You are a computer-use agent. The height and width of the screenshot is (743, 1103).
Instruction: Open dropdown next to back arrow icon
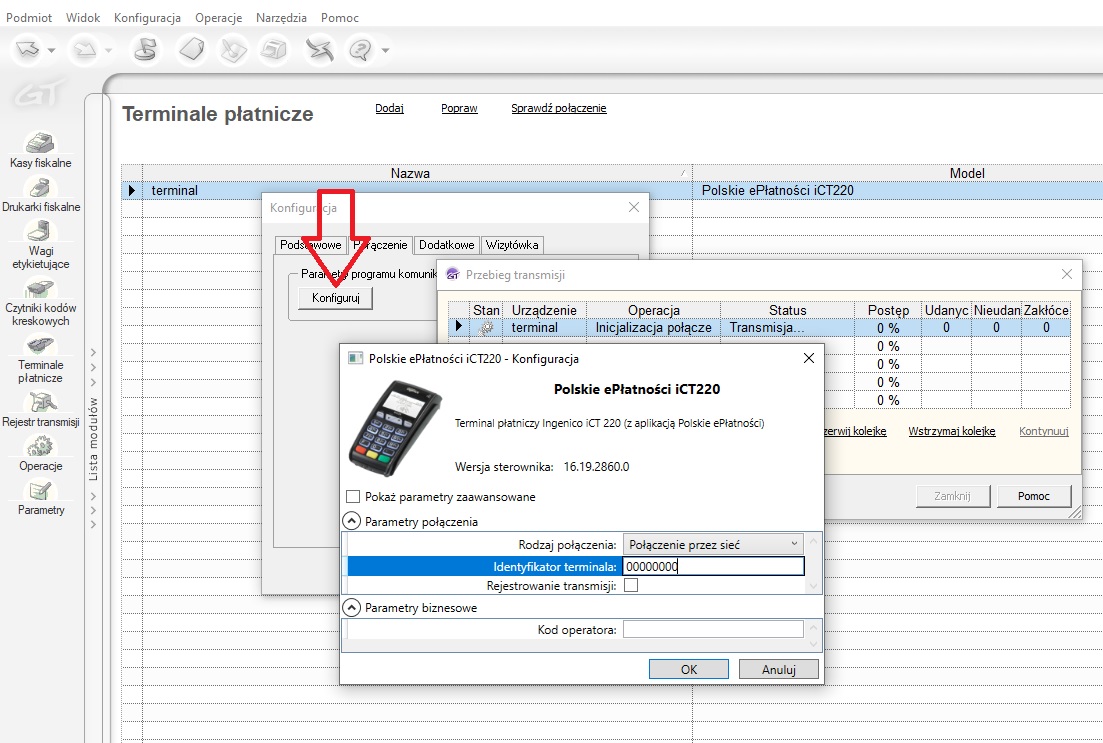51,51
